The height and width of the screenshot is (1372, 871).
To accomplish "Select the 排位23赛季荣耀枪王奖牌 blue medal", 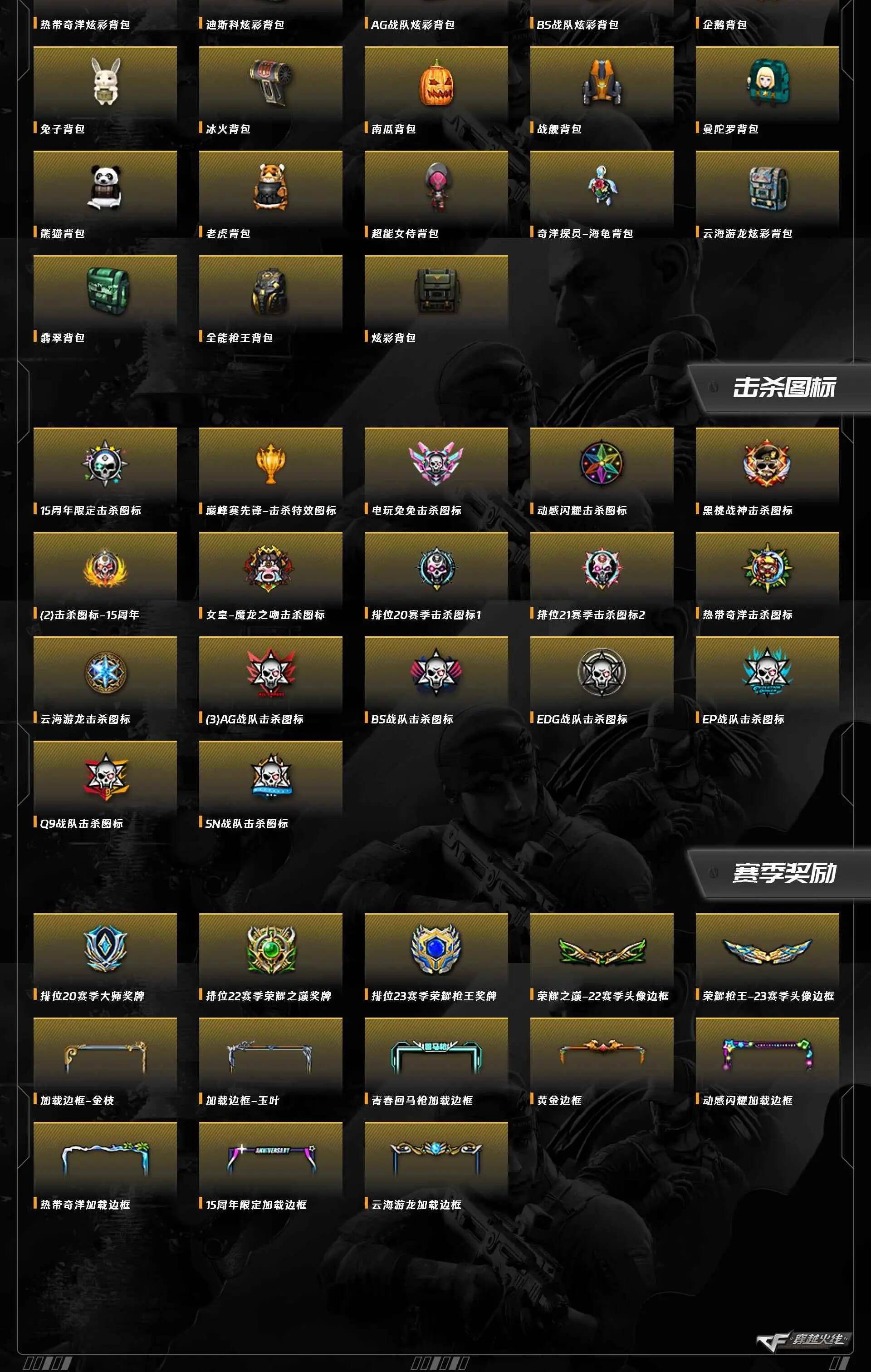I will 436,948.
